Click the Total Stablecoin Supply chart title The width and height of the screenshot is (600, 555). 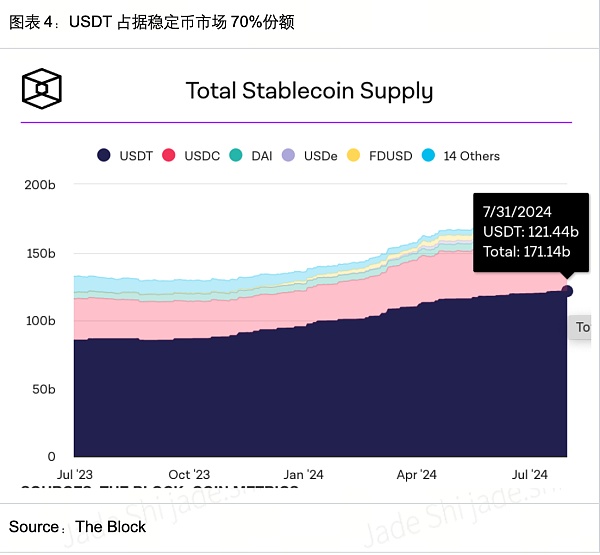pyautogui.click(x=309, y=91)
